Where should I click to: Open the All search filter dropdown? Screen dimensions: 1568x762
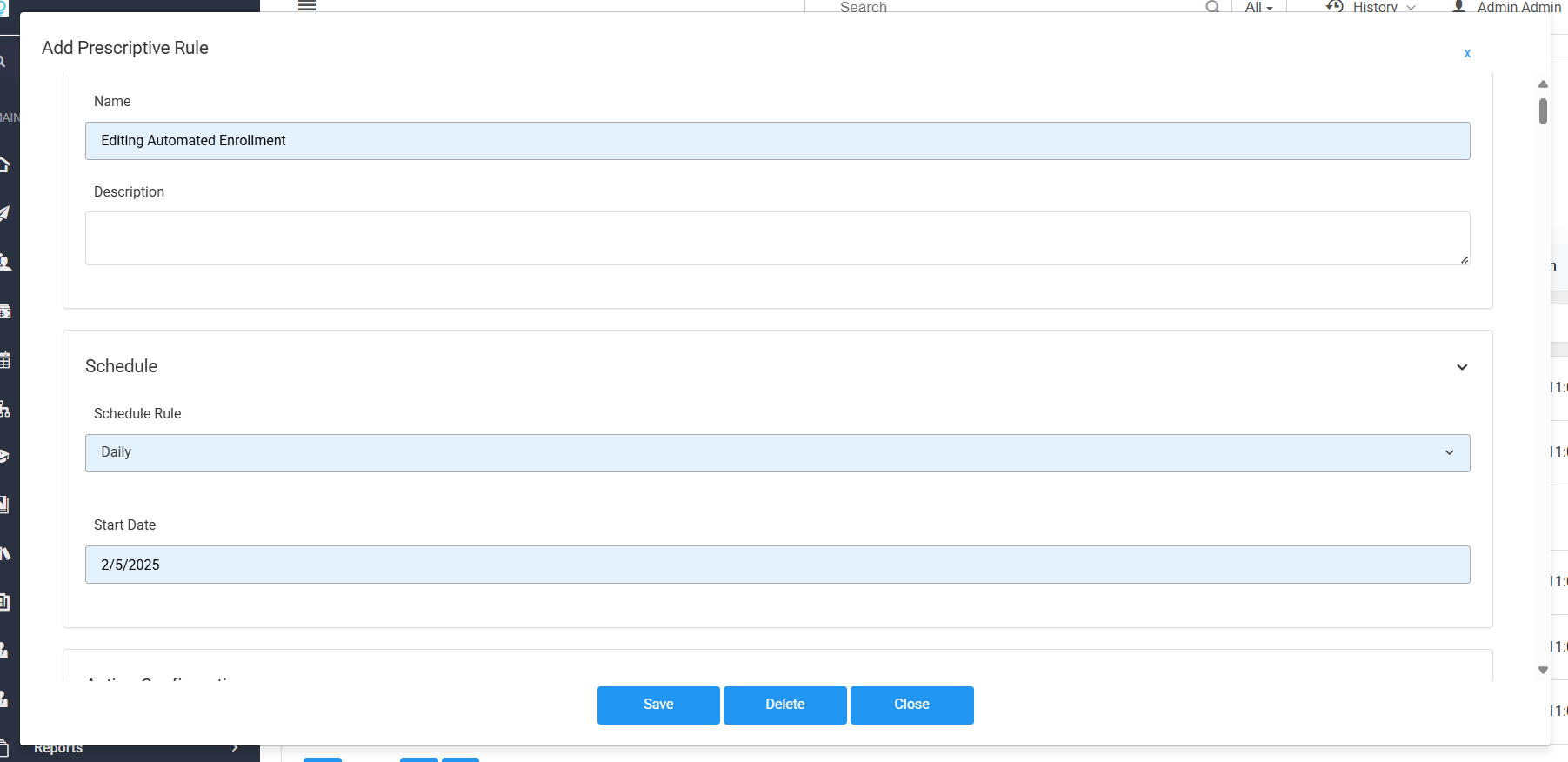pyautogui.click(x=1258, y=7)
